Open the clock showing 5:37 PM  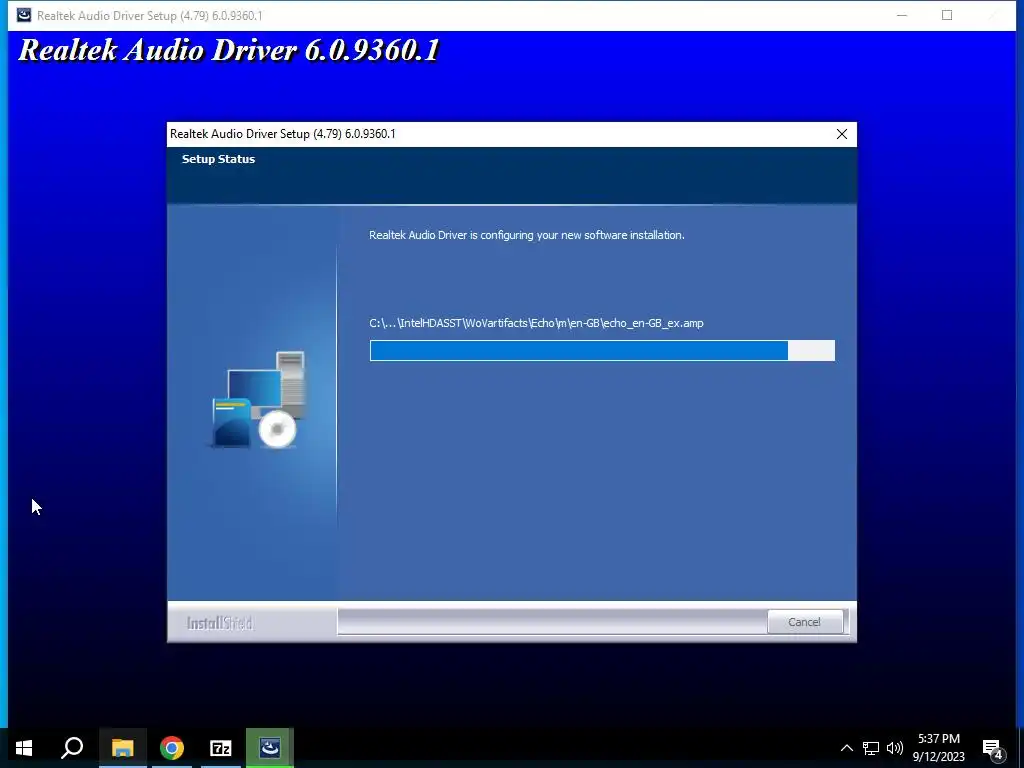click(x=938, y=748)
